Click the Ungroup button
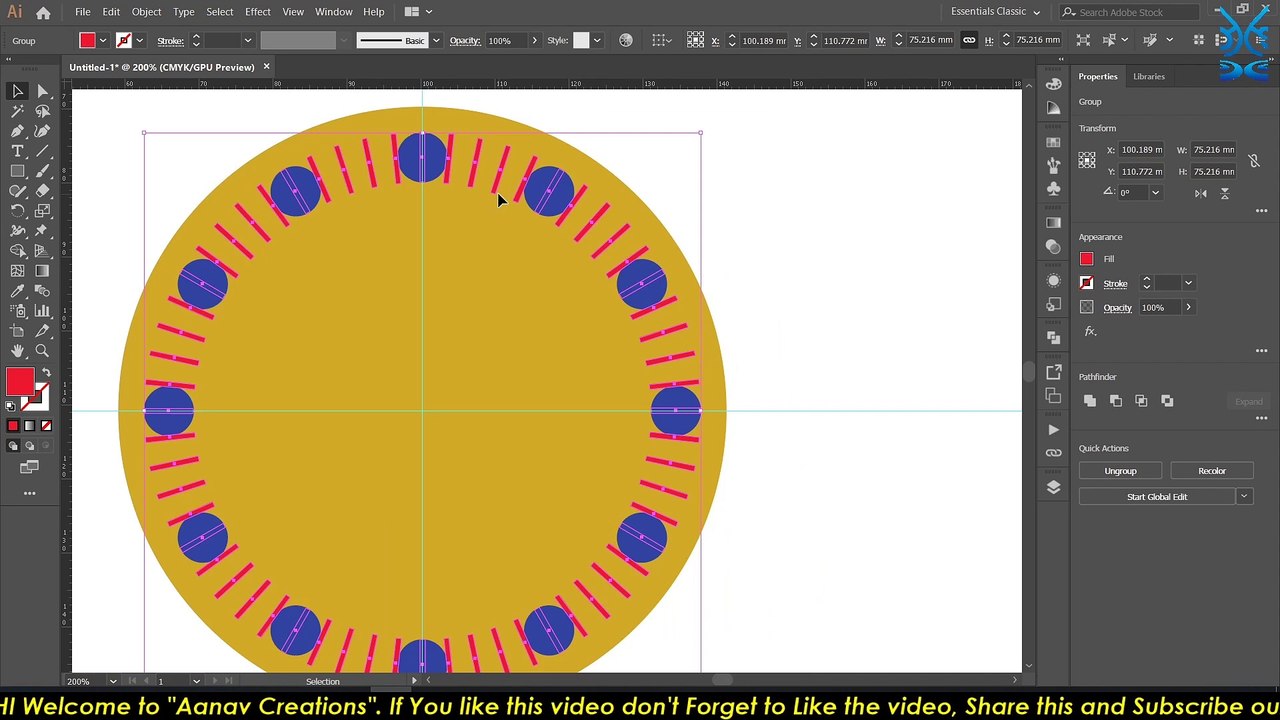1280x720 pixels. 1120,471
